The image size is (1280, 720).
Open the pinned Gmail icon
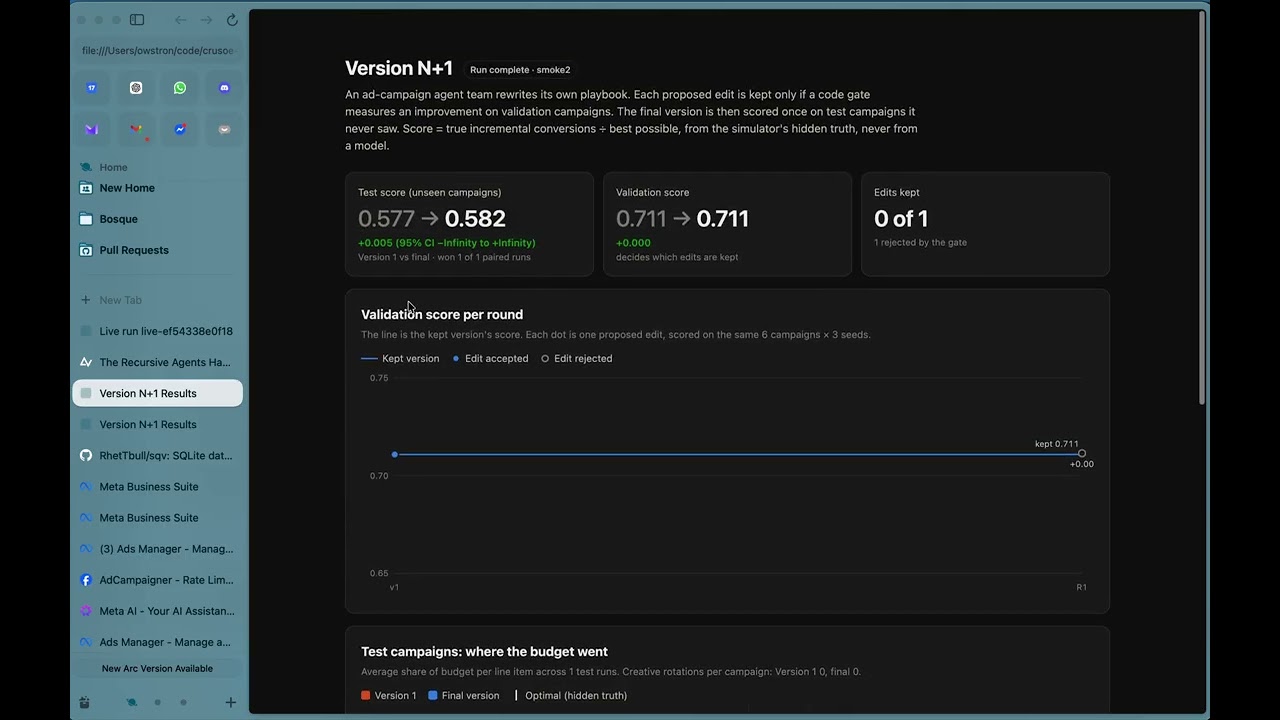coord(136,129)
